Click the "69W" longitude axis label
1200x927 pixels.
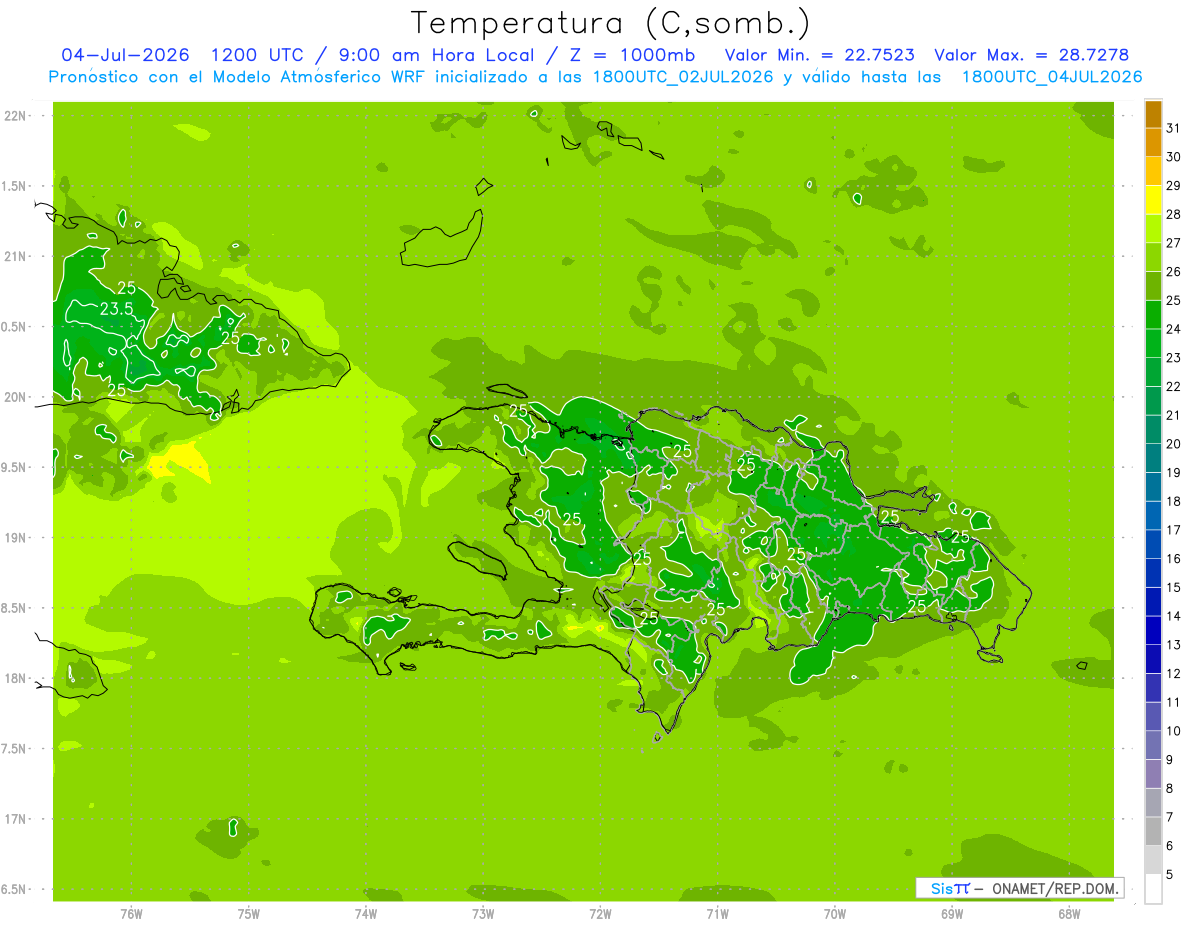(x=952, y=913)
